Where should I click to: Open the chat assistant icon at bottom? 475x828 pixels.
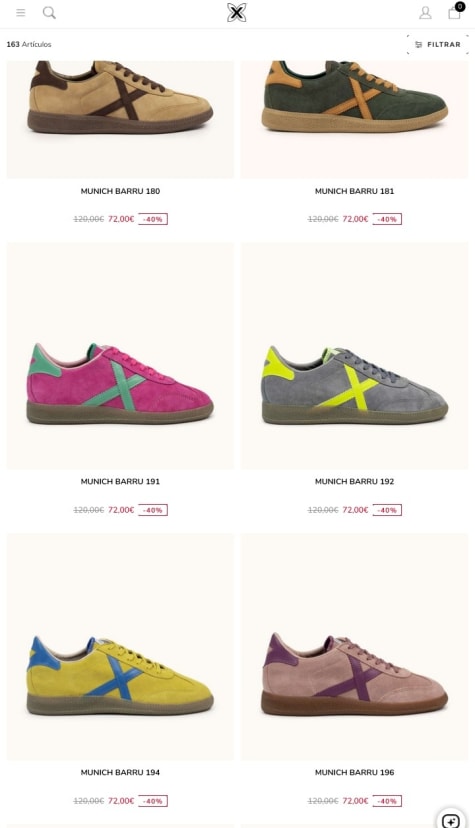click(x=451, y=820)
